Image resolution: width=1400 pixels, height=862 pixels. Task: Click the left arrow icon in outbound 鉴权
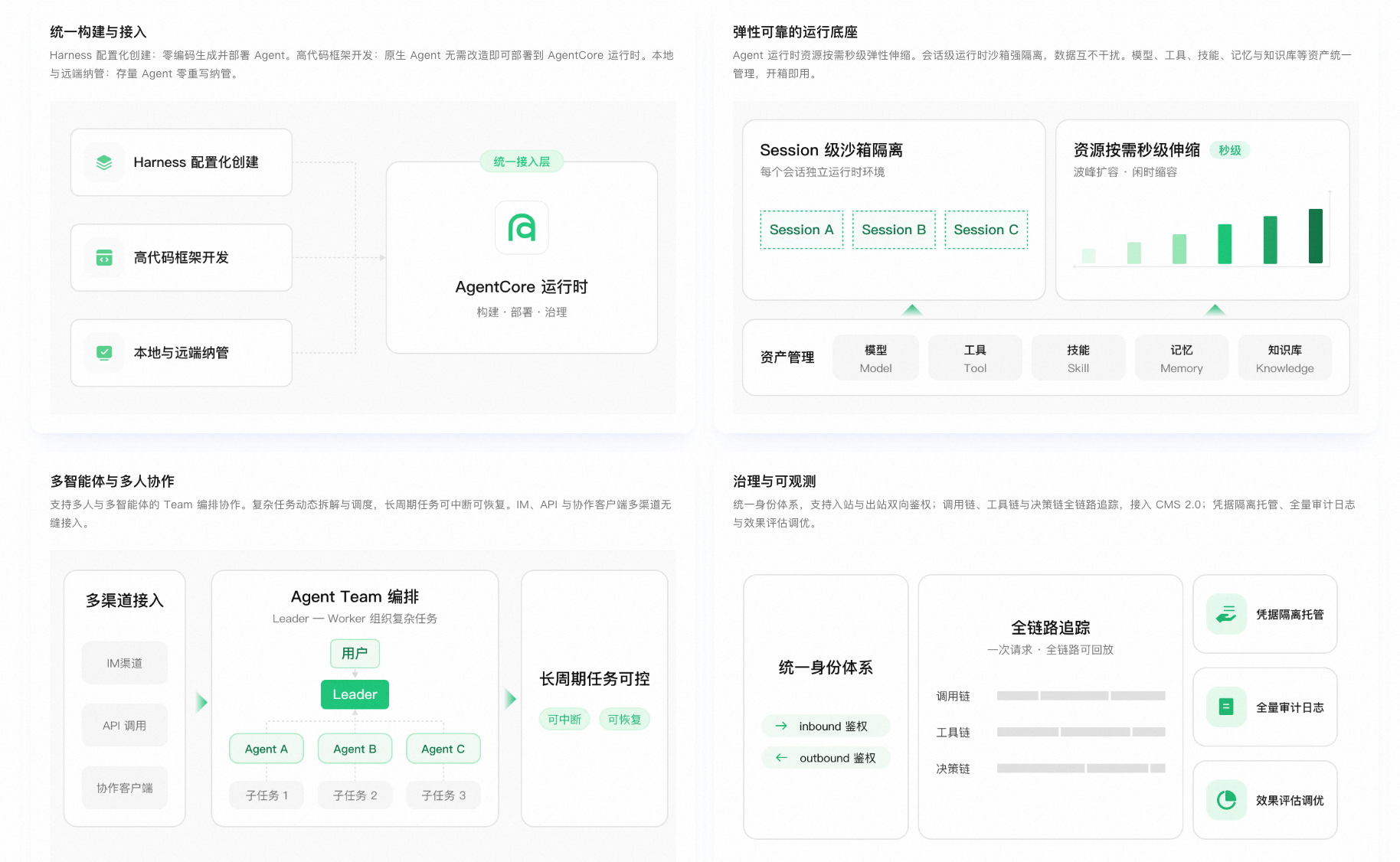781,758
